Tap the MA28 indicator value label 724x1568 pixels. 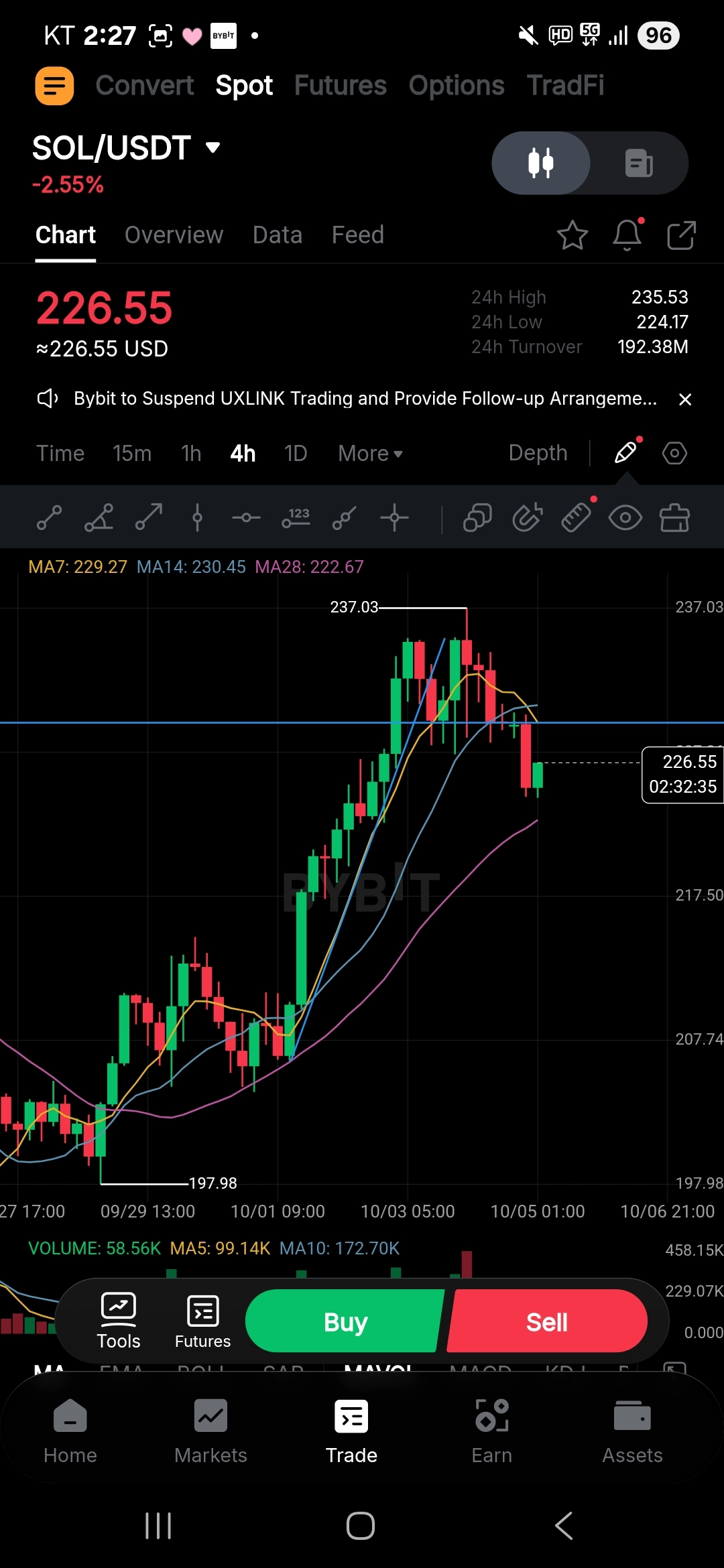309,567
